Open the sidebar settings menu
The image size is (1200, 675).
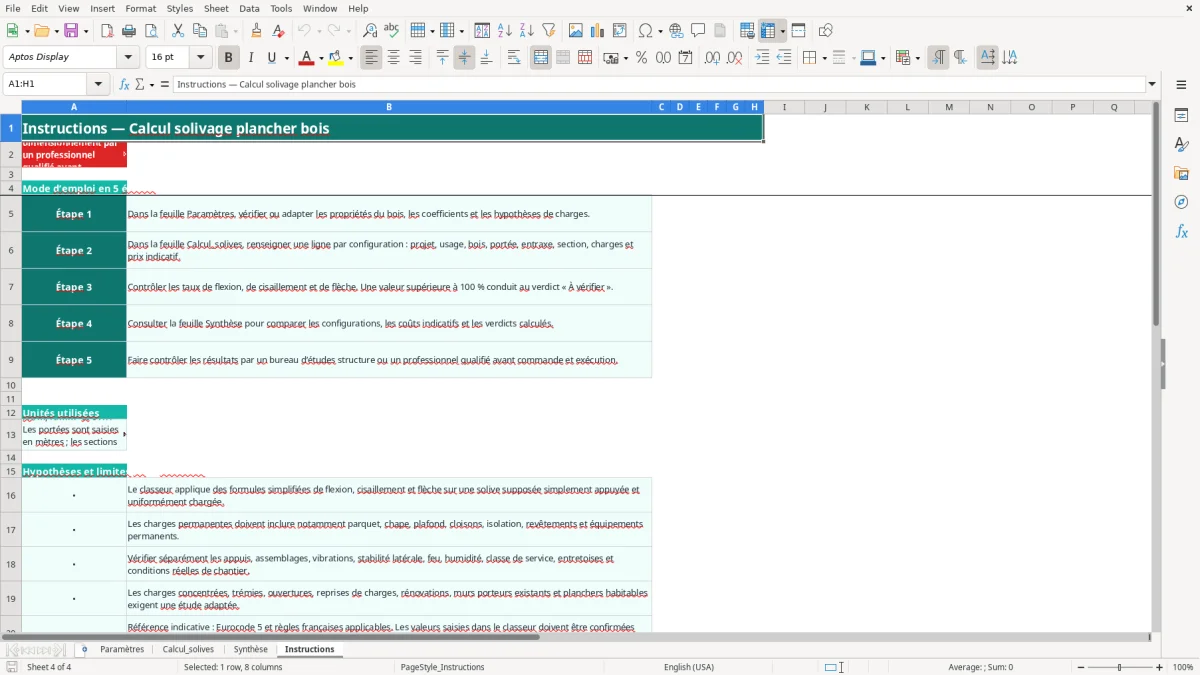1181,84
